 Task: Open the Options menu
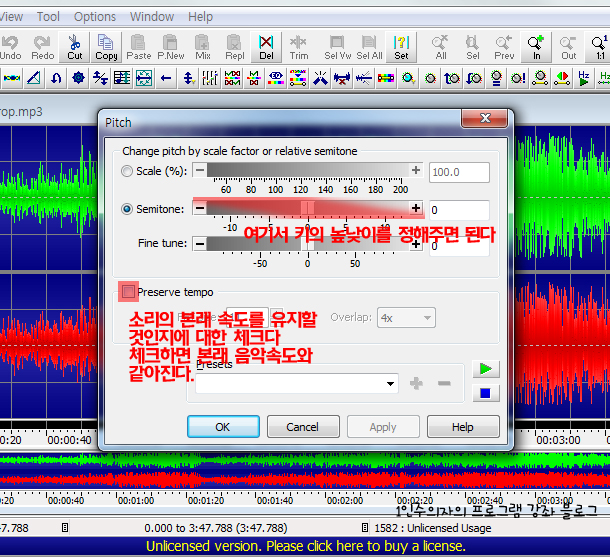pyautogui.click(x=95, y=17)
